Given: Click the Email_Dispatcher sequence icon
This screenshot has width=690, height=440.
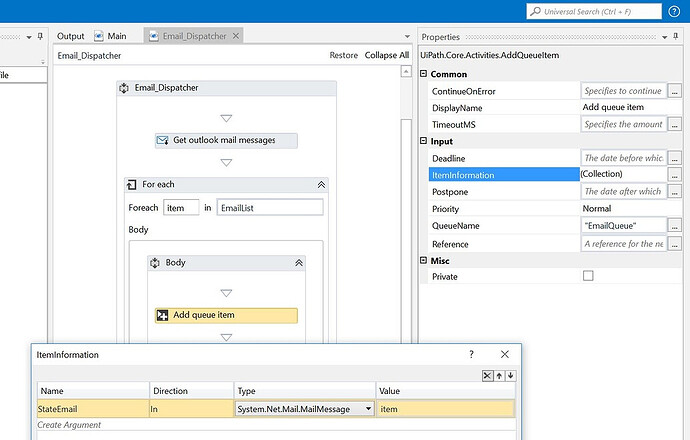Looking at the screenshot, I should [x=124, y=88].
